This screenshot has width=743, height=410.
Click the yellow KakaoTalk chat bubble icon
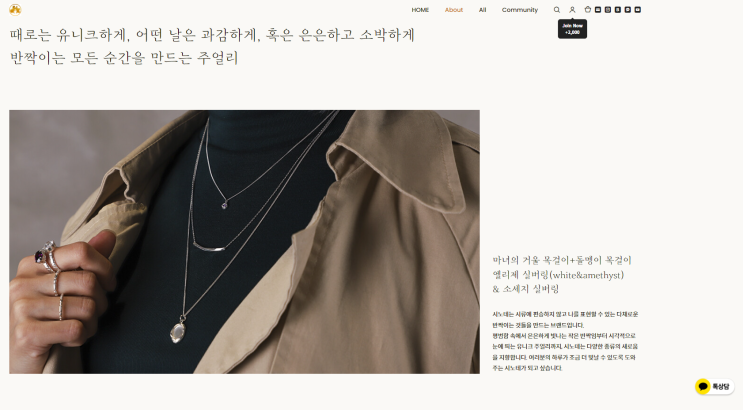tap(703, 386)
